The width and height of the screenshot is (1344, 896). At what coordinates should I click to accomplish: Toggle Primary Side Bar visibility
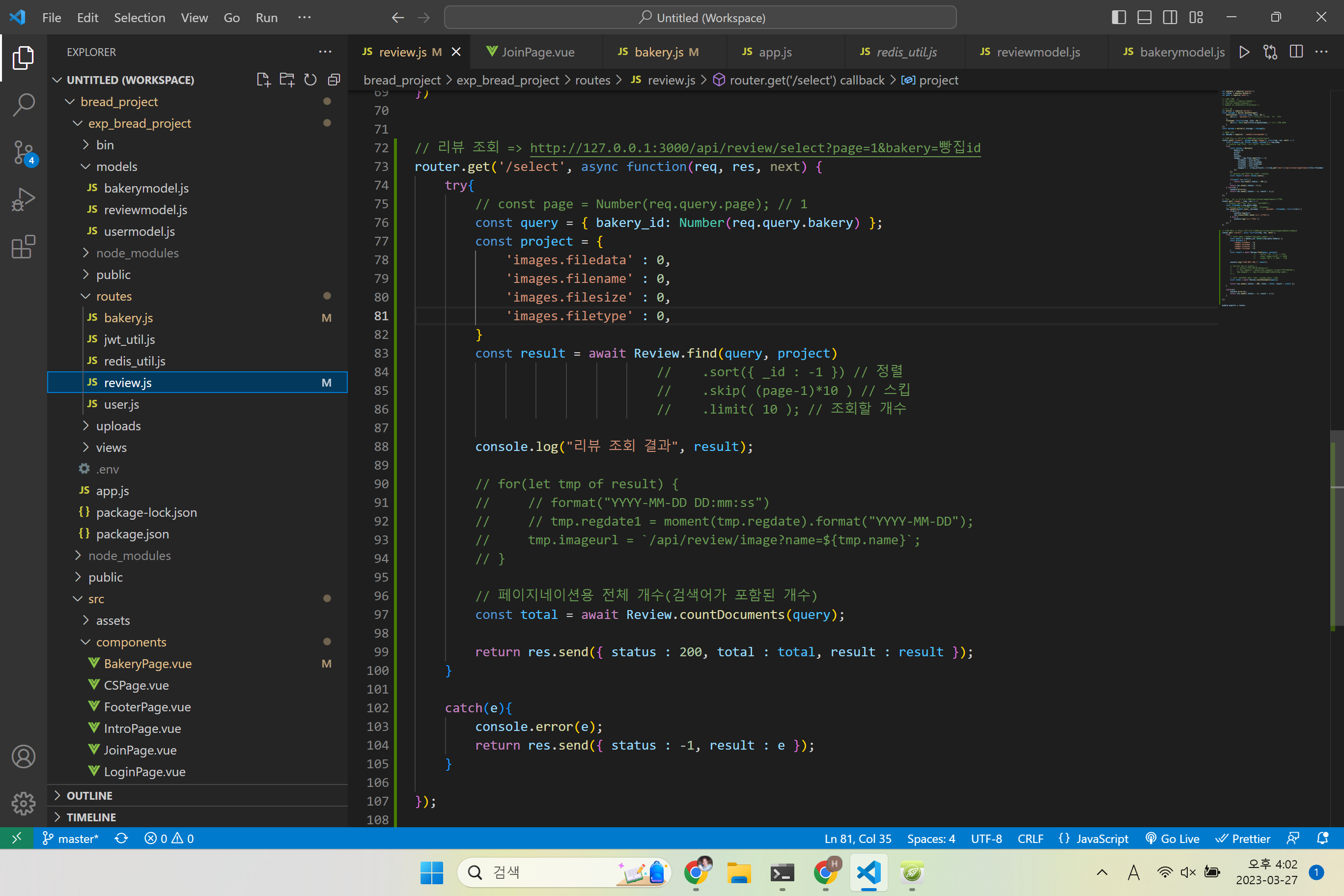[x=1119, y=18]
